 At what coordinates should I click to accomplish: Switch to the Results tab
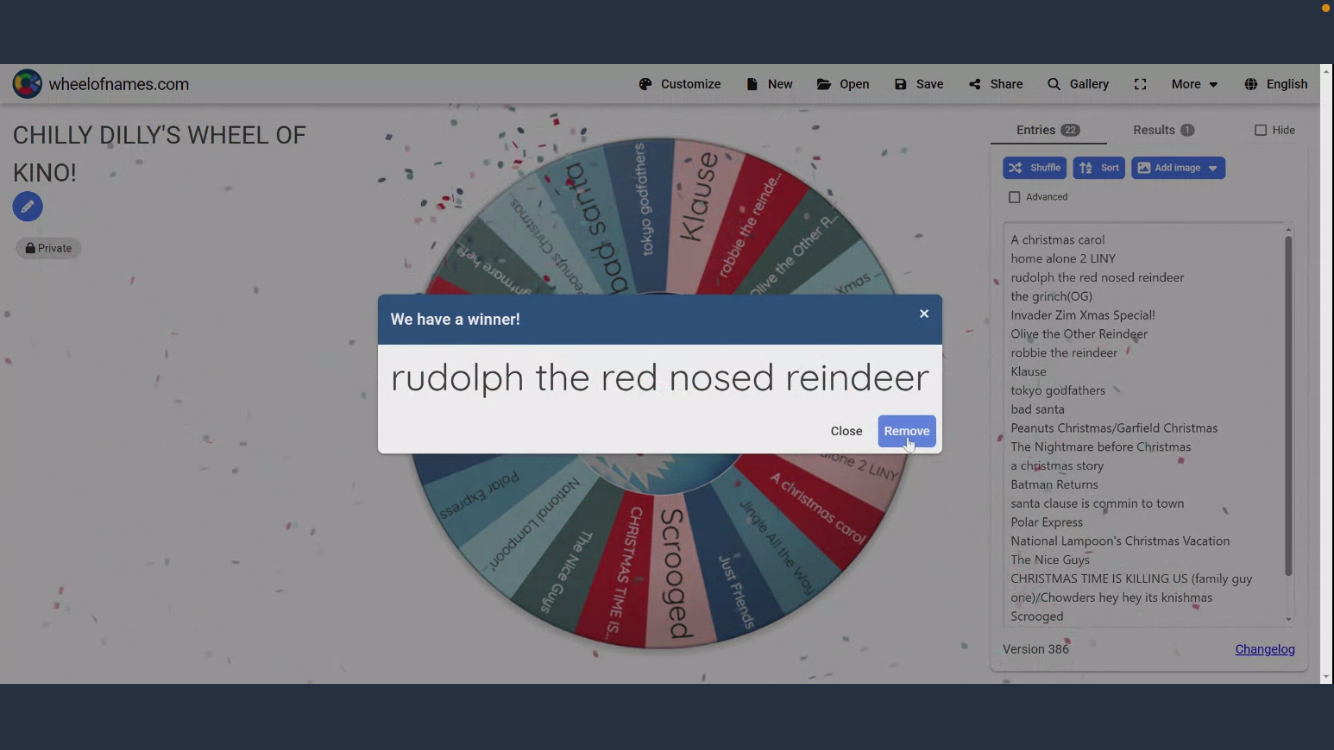click(1163, 130)
